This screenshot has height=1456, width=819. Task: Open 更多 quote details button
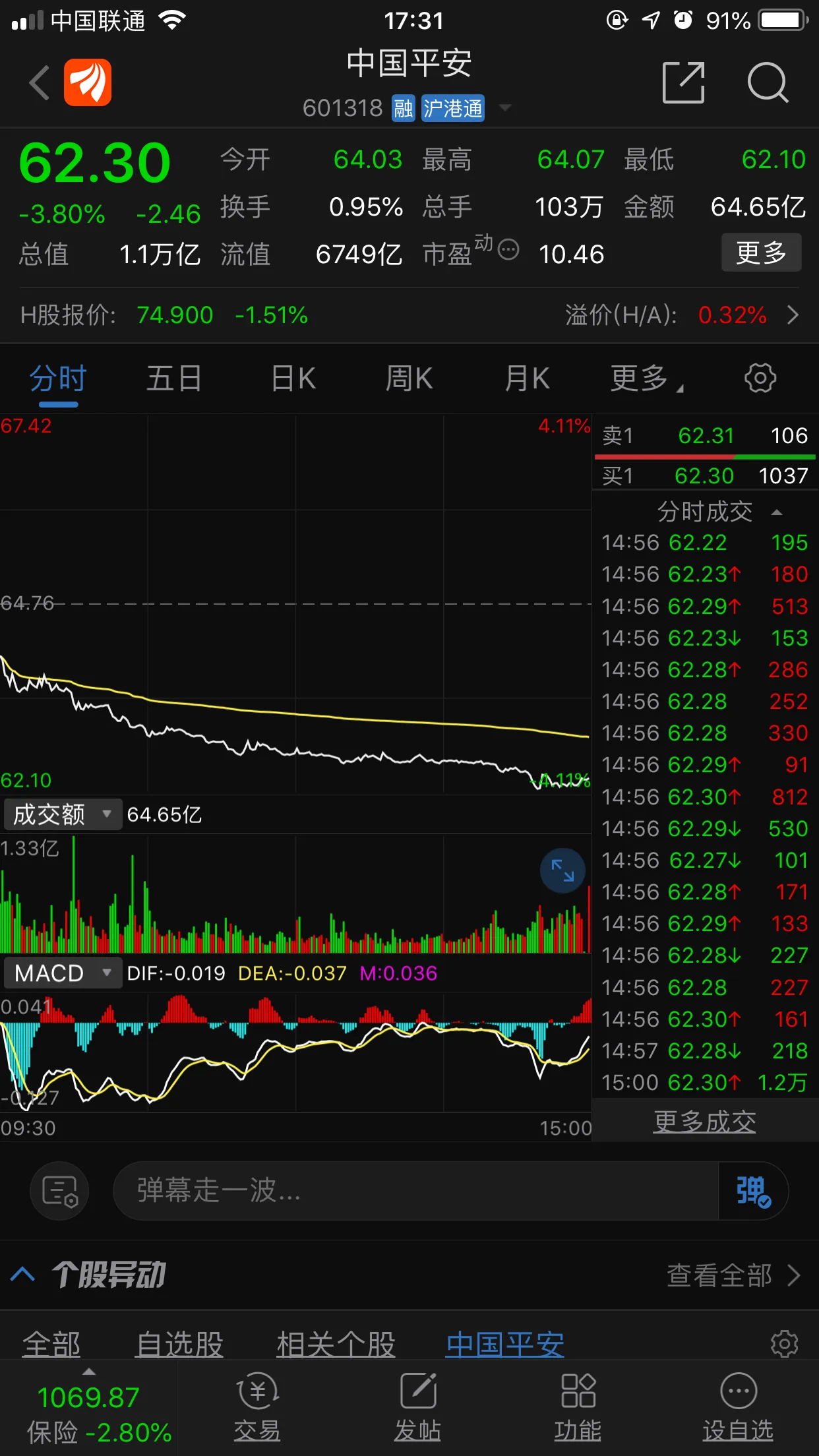(761, 253)
